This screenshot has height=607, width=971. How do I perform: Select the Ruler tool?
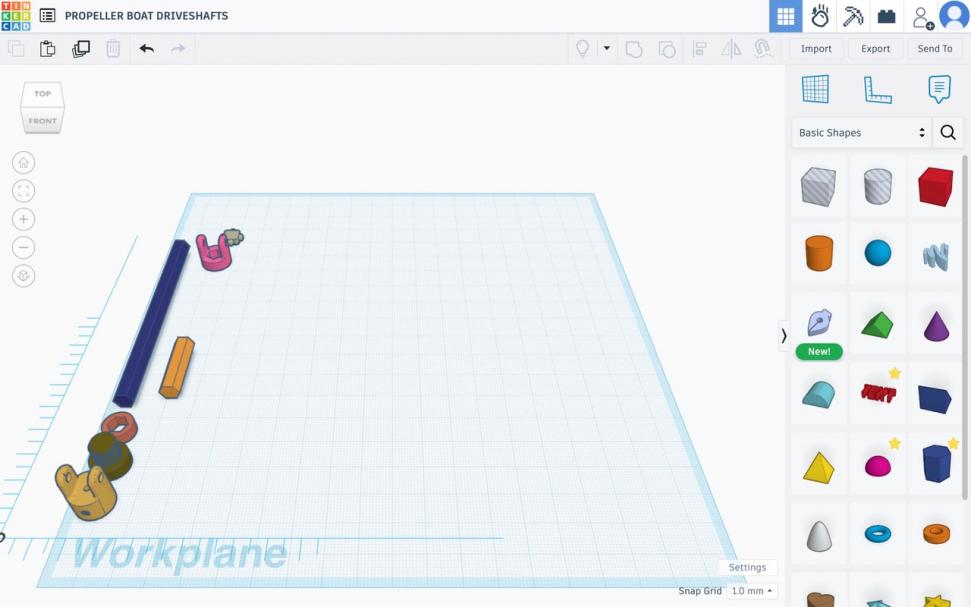(x=877, y=89)
